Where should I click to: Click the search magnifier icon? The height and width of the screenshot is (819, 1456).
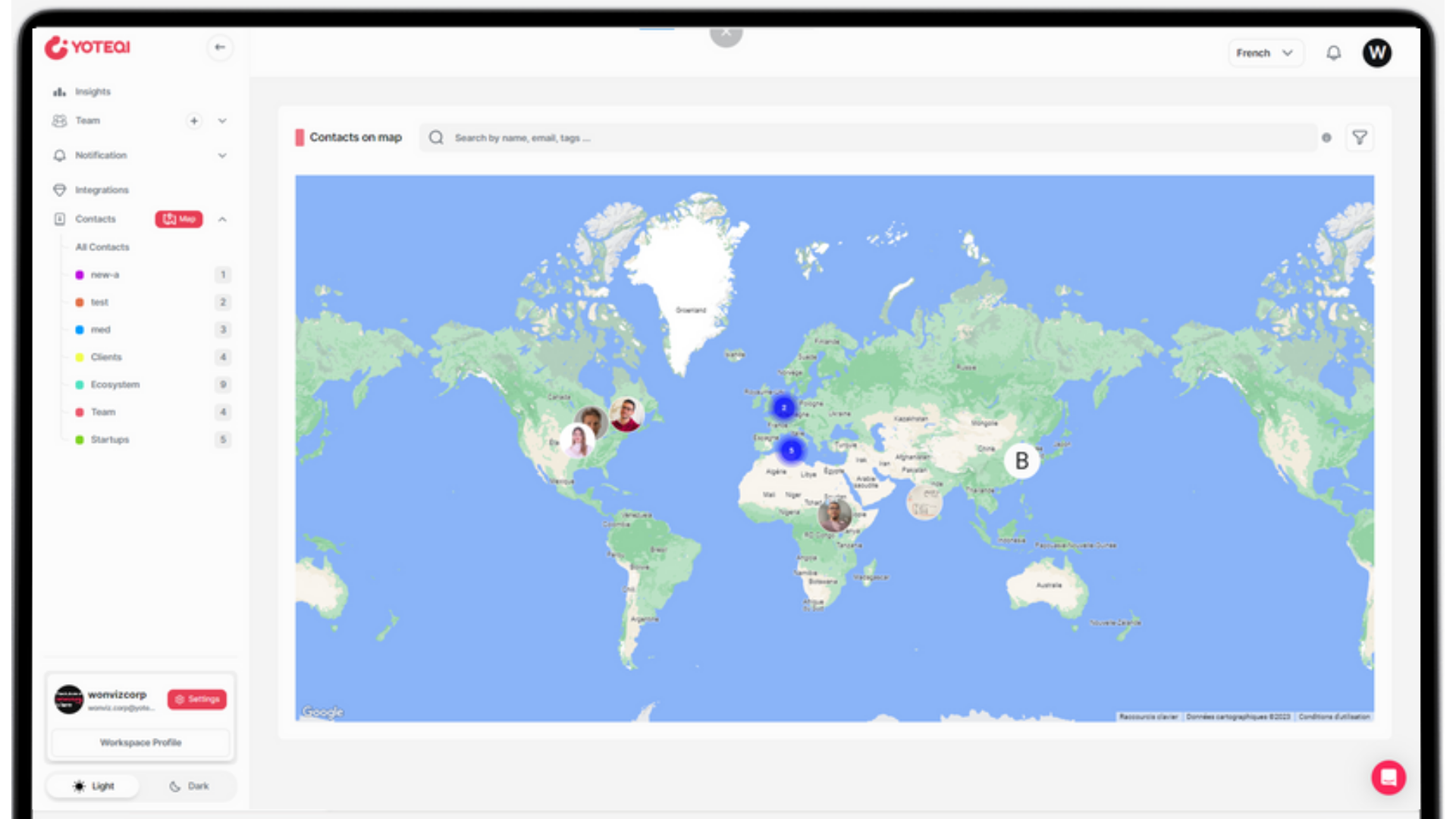coord(436,138)
